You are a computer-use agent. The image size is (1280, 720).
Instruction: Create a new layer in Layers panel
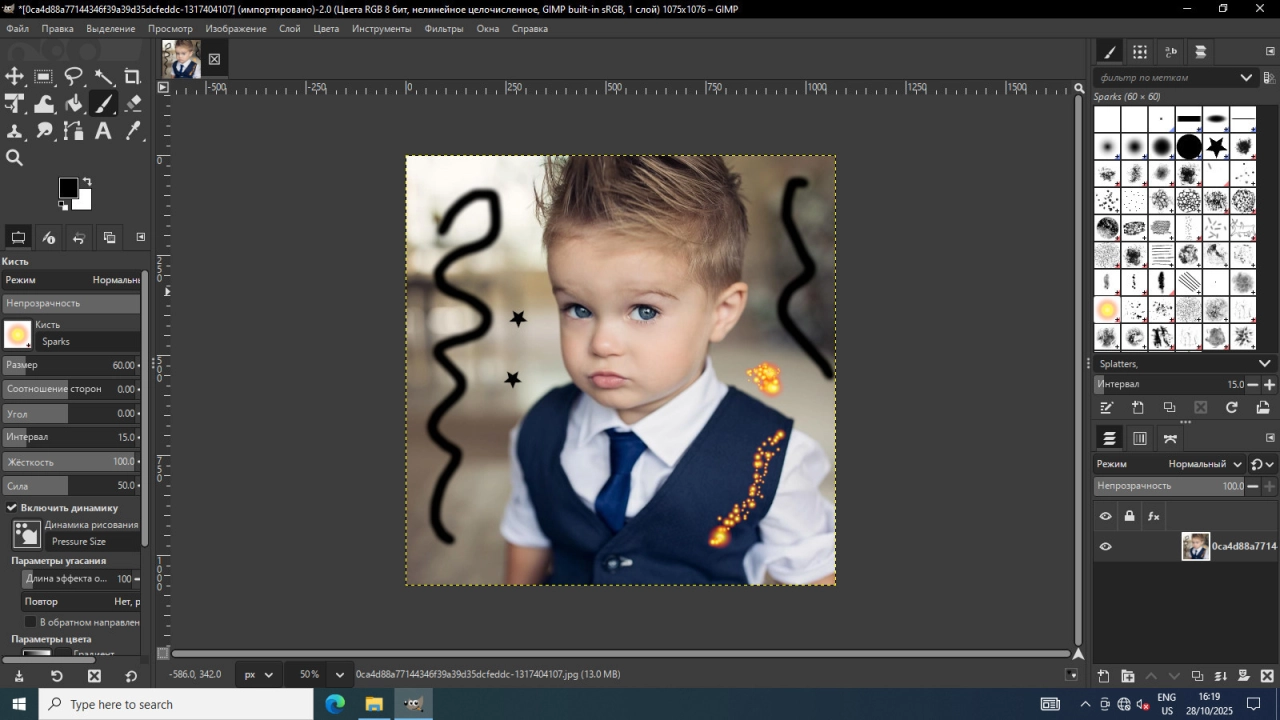click(1103, 676)
